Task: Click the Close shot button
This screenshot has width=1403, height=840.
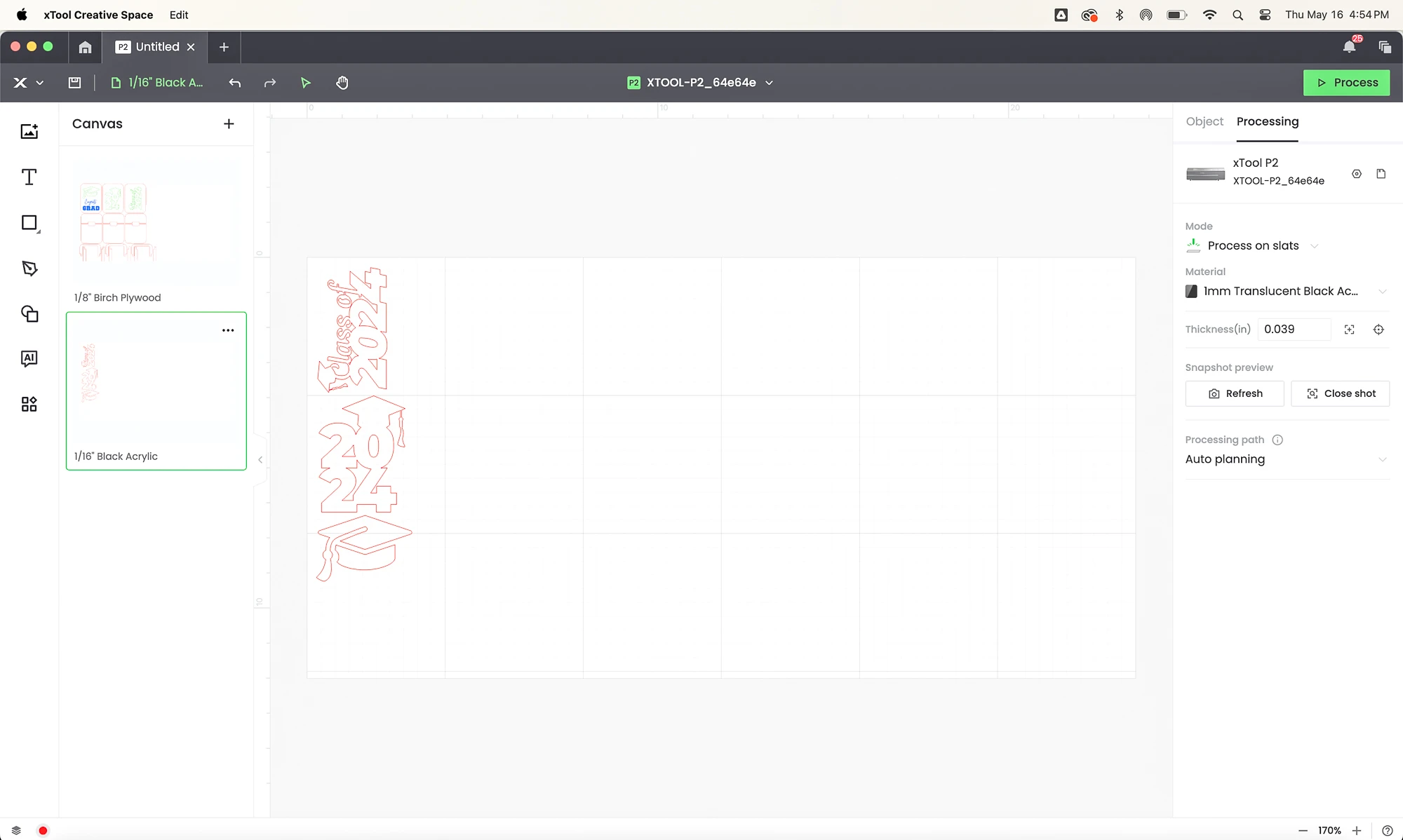Action: [1340, 393]
